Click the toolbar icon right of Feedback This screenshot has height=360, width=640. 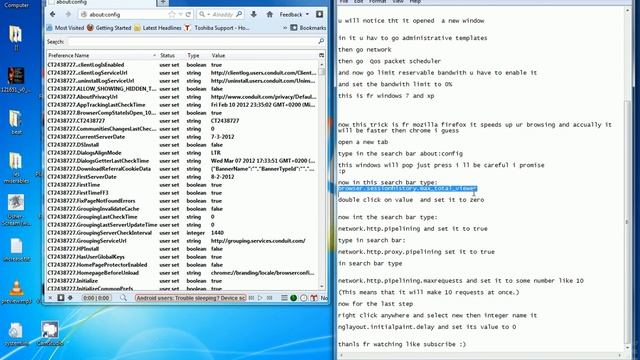tap(320, 14)
